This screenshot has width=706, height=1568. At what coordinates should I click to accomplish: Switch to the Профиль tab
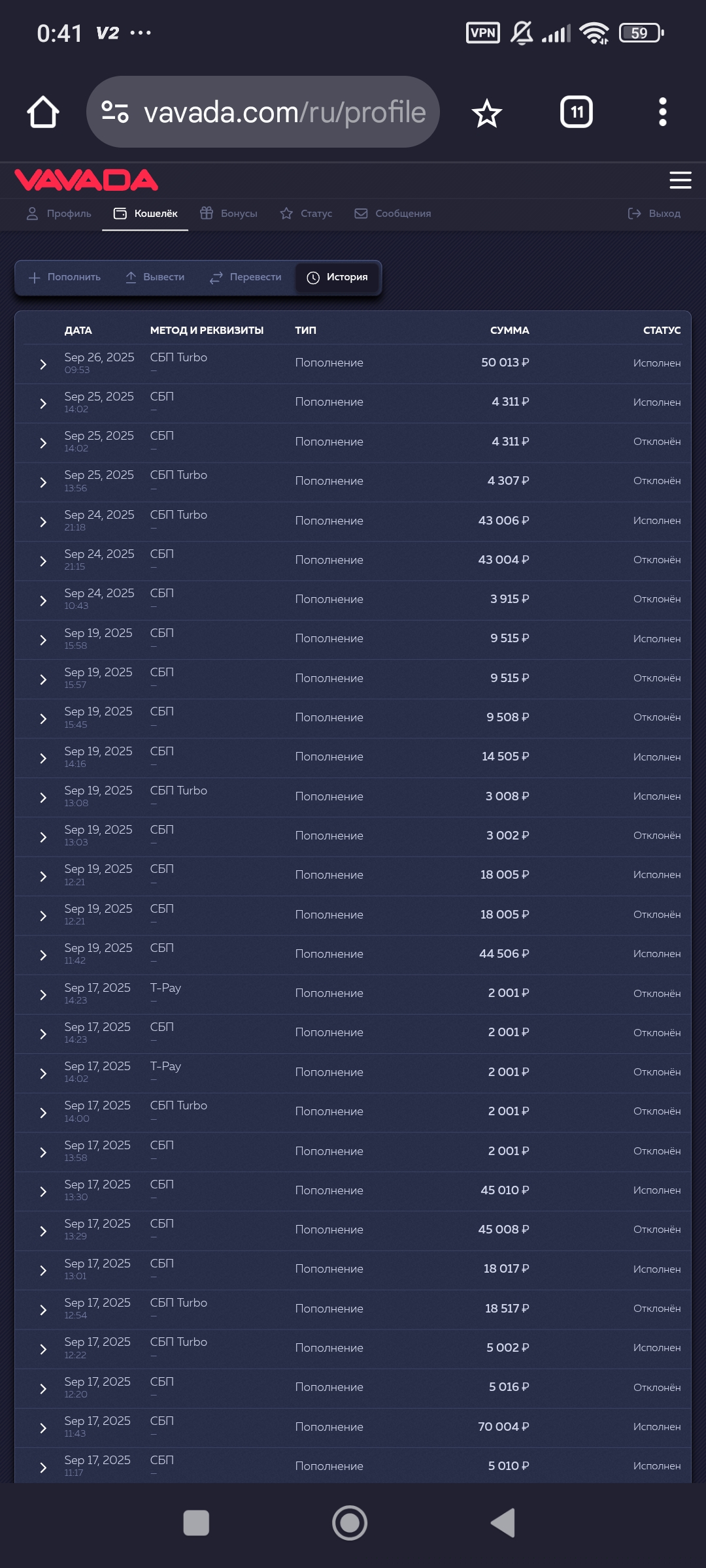pyautogui.click(x=59, y=214)
